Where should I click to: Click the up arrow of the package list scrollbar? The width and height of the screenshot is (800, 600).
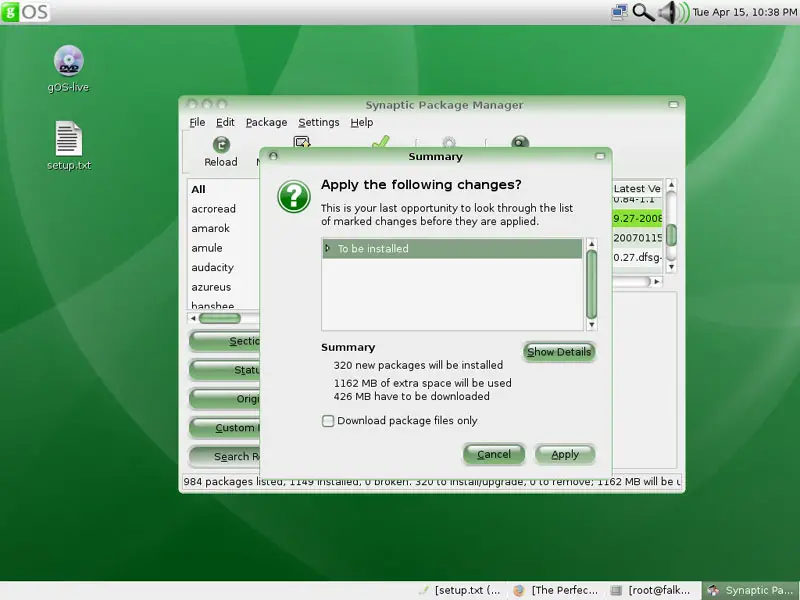point(671,184)
